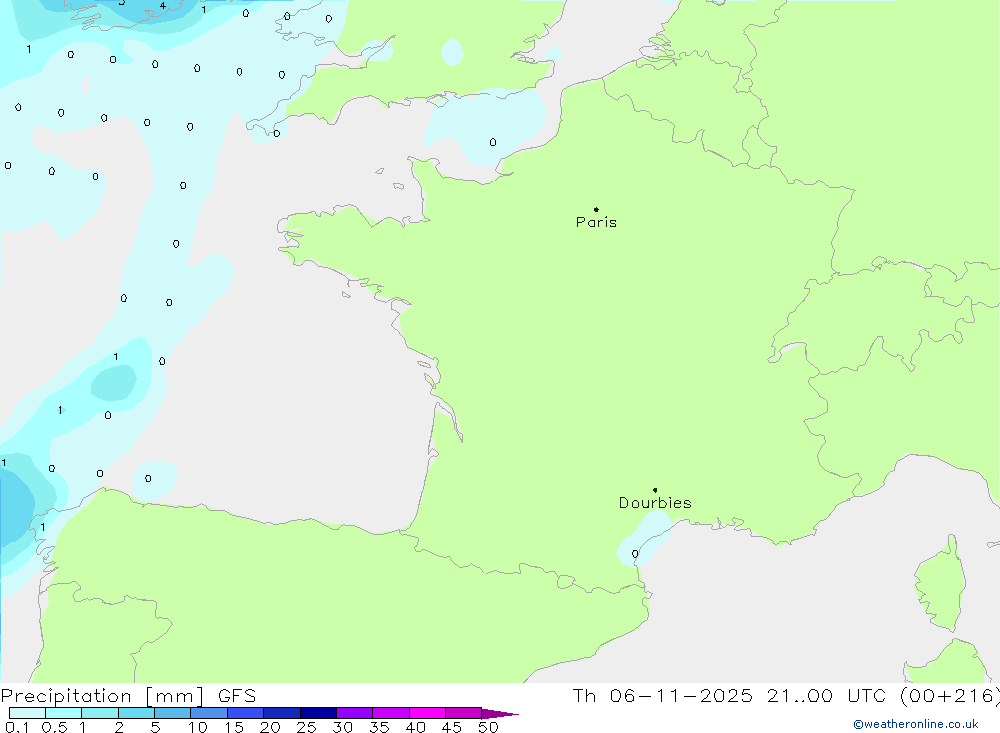Click the legend label 35

pyautogui.click(x=379, y=727)
